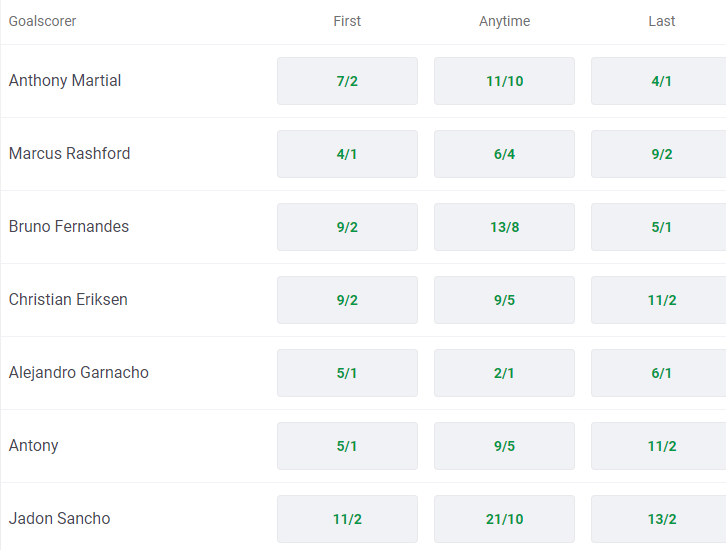Click Anthony Martial first goalscorer odds 7/2

[347, 81]
